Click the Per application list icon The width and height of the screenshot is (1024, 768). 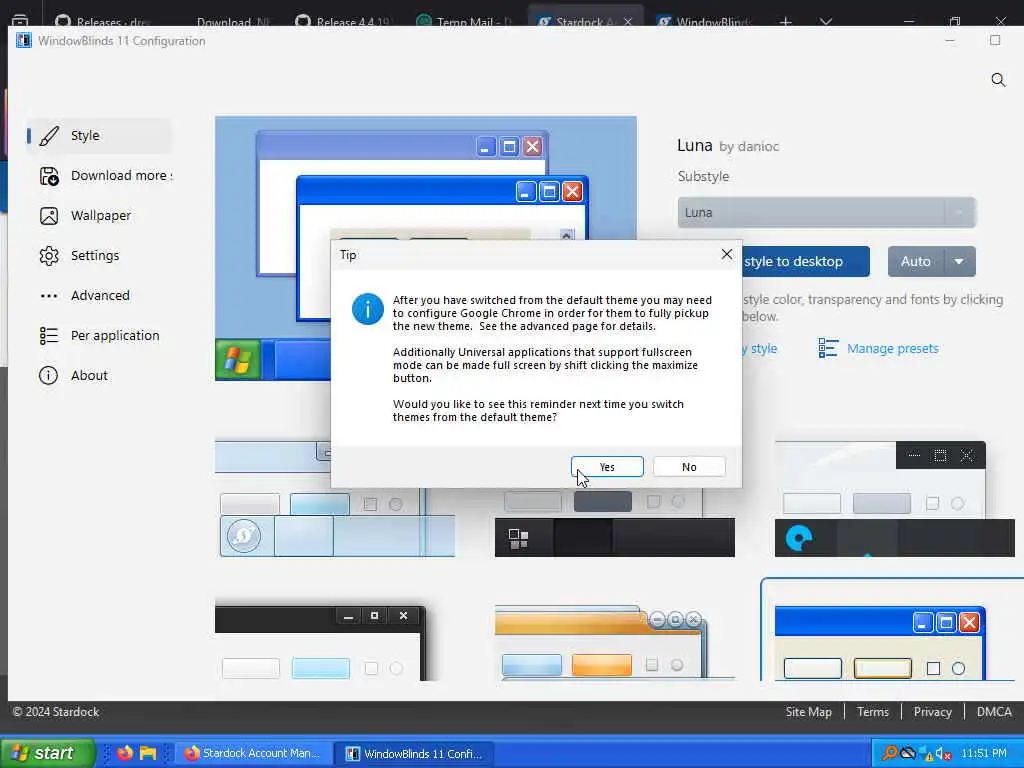click(49, 336)
